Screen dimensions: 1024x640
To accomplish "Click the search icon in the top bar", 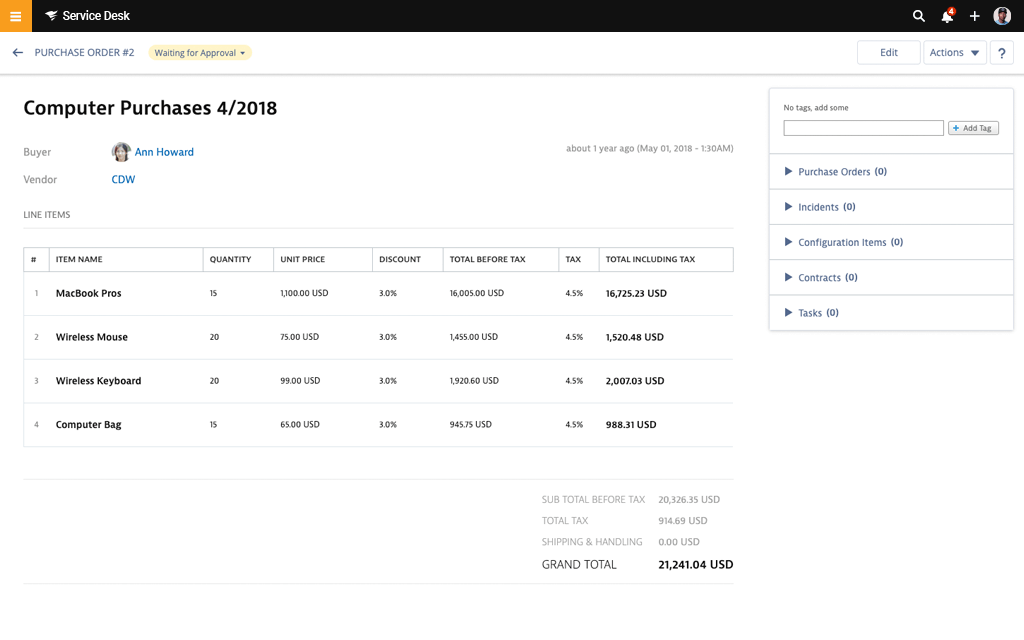I will [918, 16].
